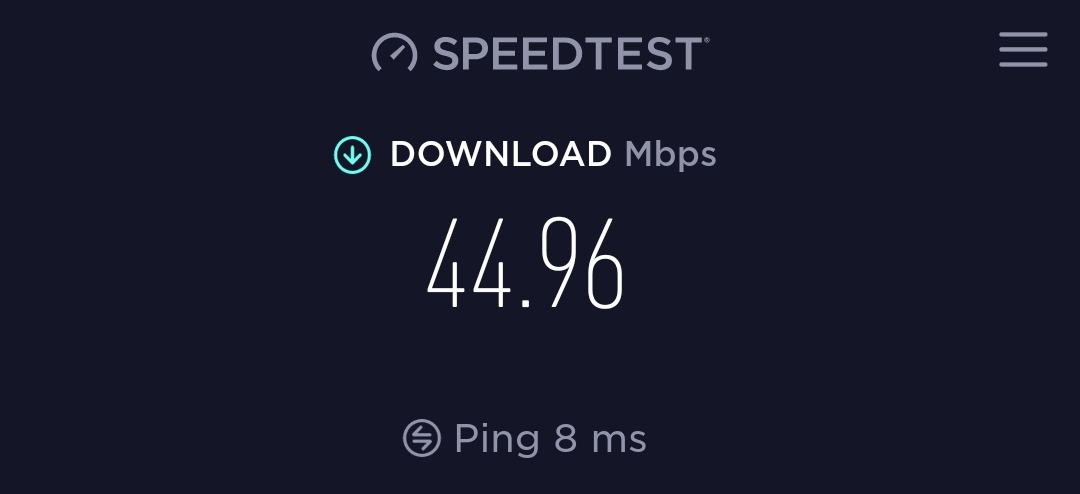
Task: Click the decimal digits 96 of the speed
Action: pos(583,263)
